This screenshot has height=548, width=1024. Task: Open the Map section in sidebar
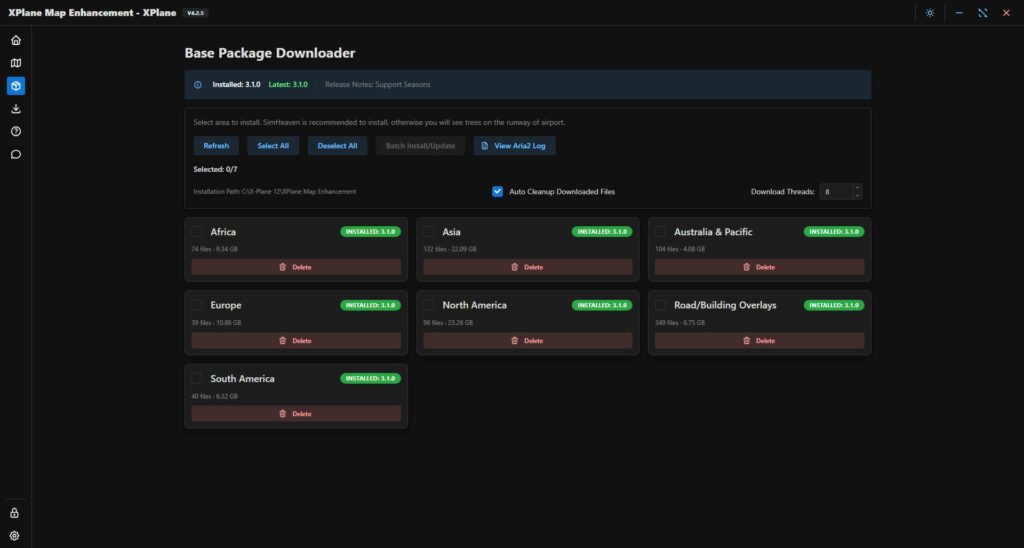coord(15,63)
